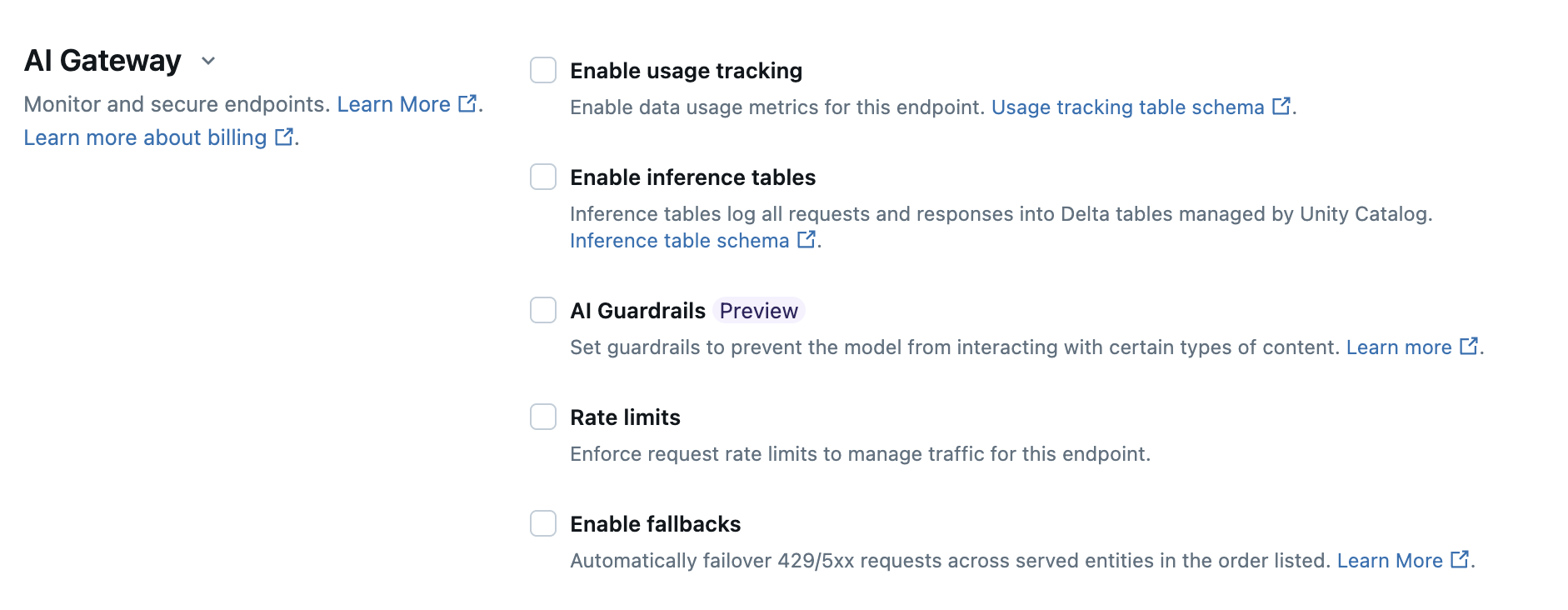View the Inference table schema documentation
The image size is (1568, 610).
point(677,240)
